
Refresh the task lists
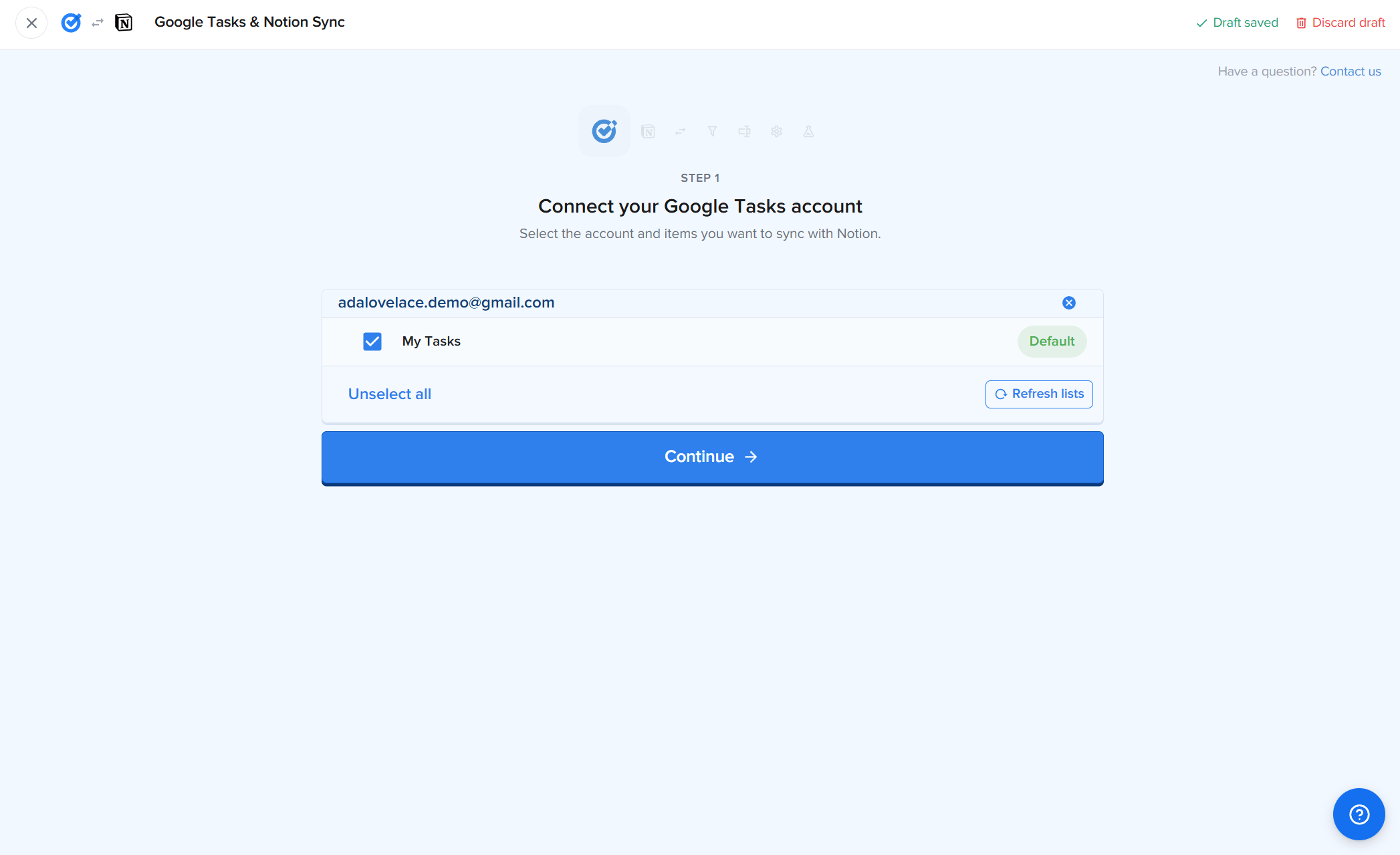1039,394
